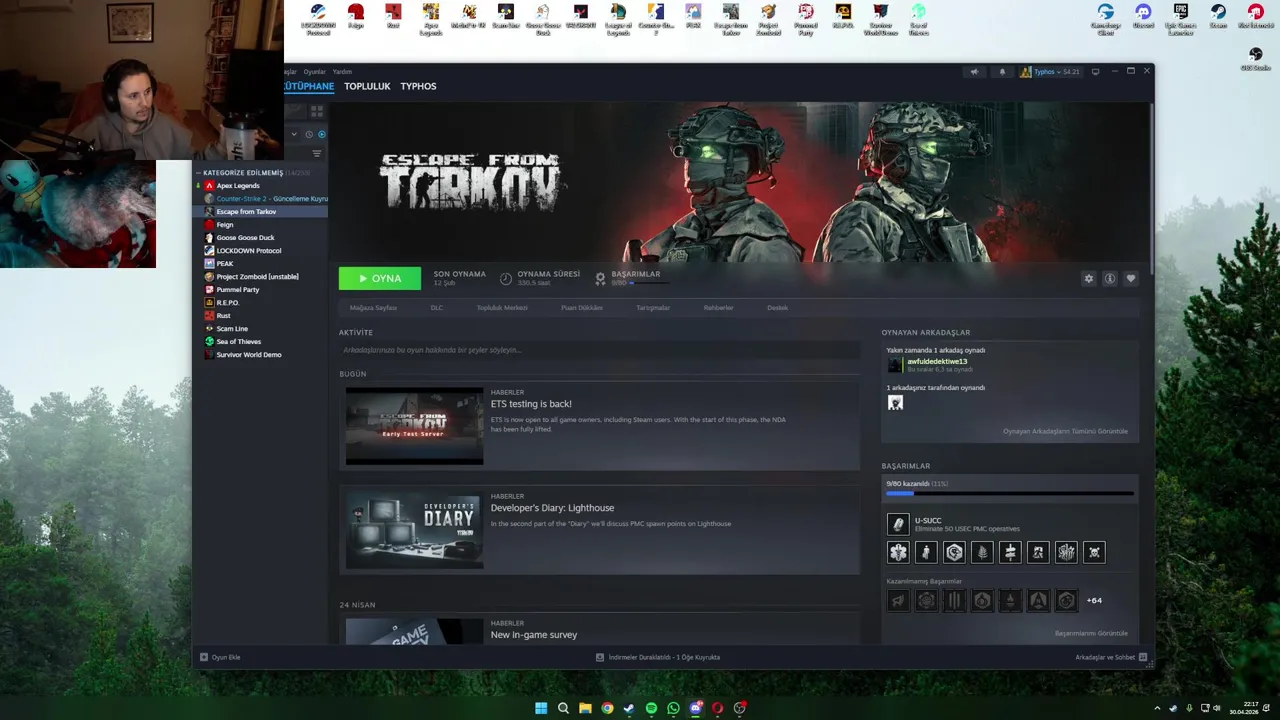The image size is (1280, 720).
Task: Click Oyun Ekle at bottom left
Action: pyautogui.click(x=220, y=657)
